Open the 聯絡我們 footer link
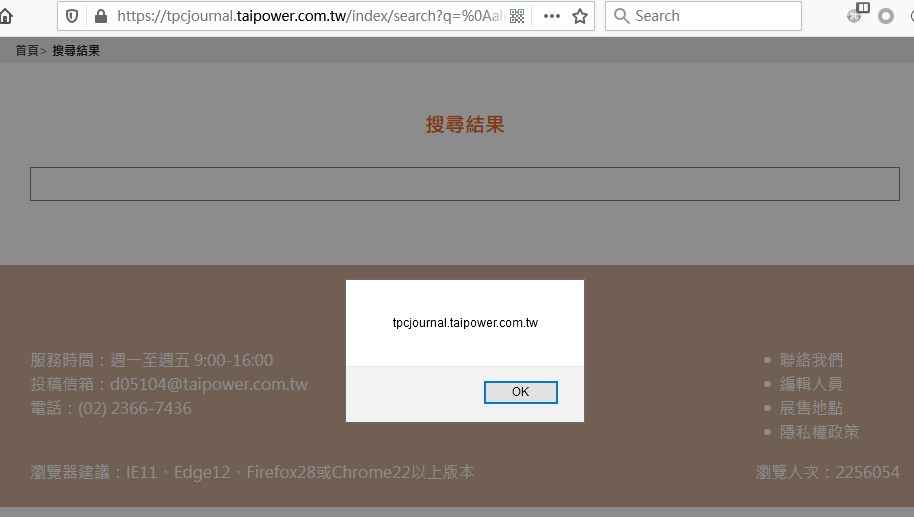 tap(811, 360)
